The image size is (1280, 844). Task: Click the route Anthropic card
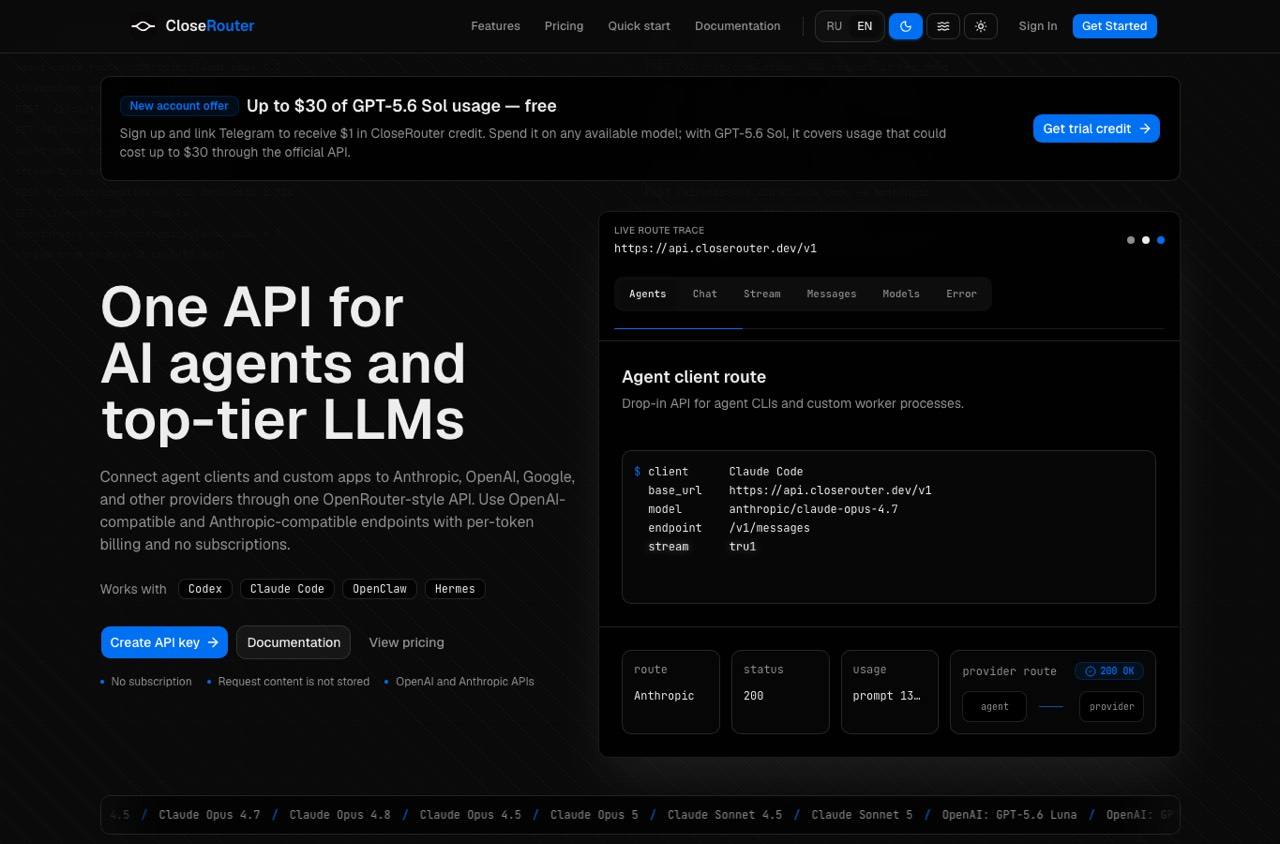(670, 692)
